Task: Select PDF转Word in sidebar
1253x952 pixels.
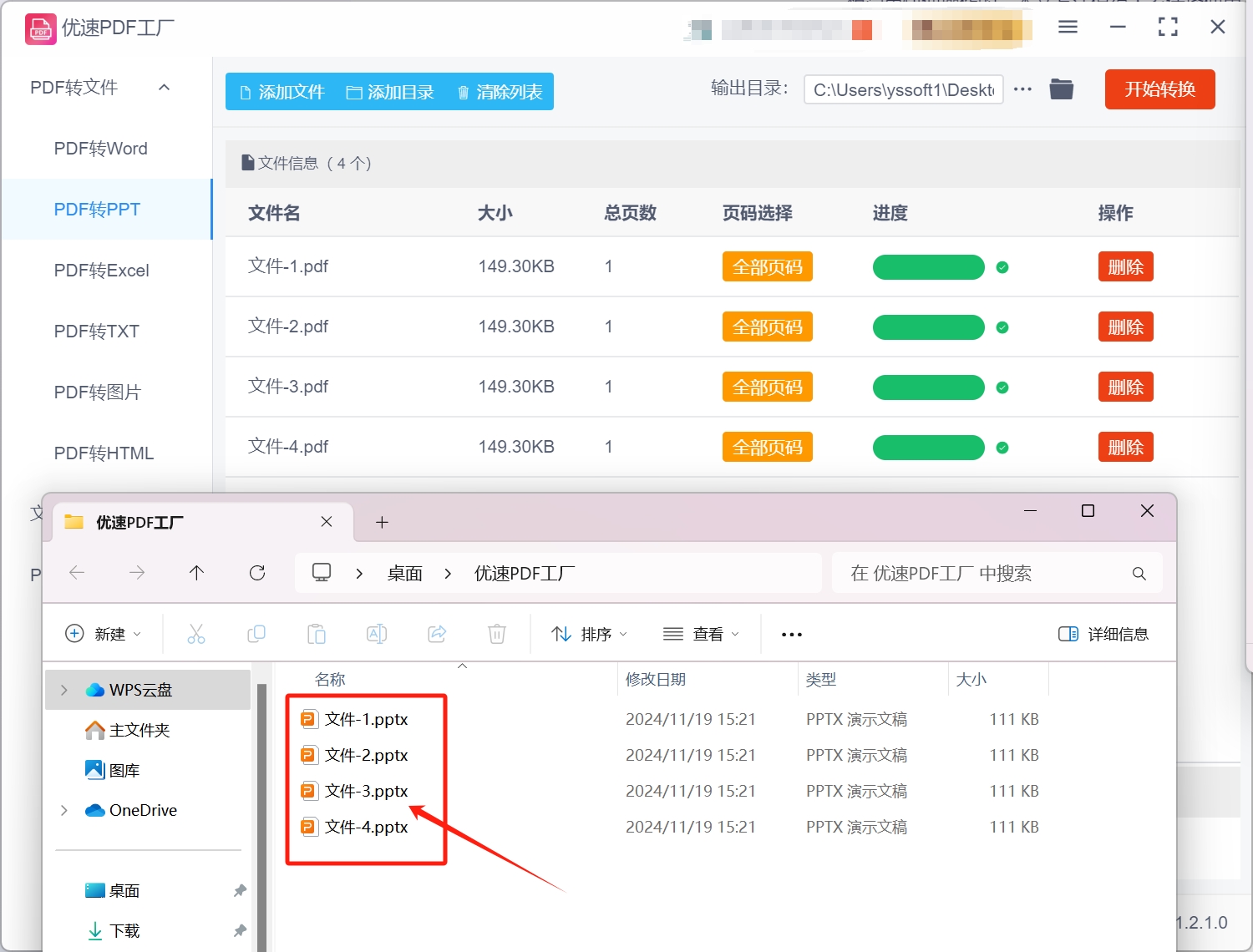Action: (x=101, y=149)
